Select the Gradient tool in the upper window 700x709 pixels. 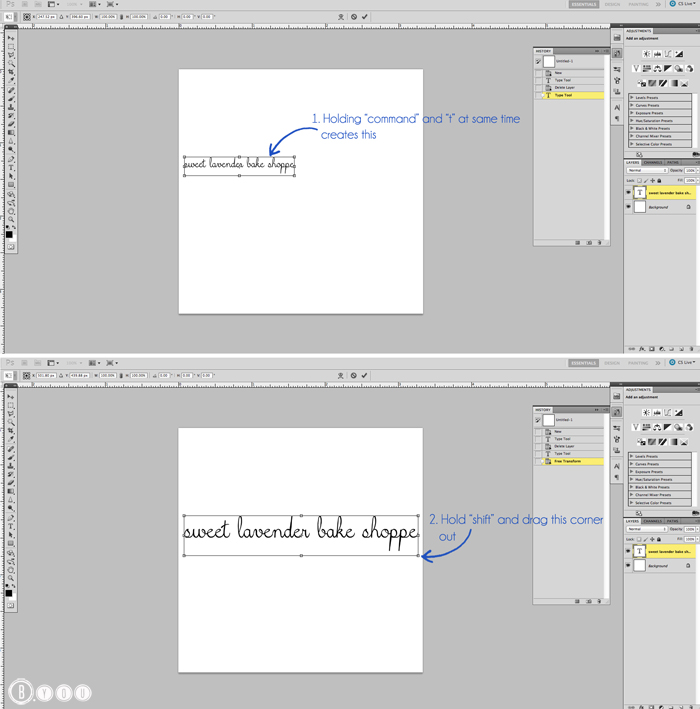click(x=11, y=132)
